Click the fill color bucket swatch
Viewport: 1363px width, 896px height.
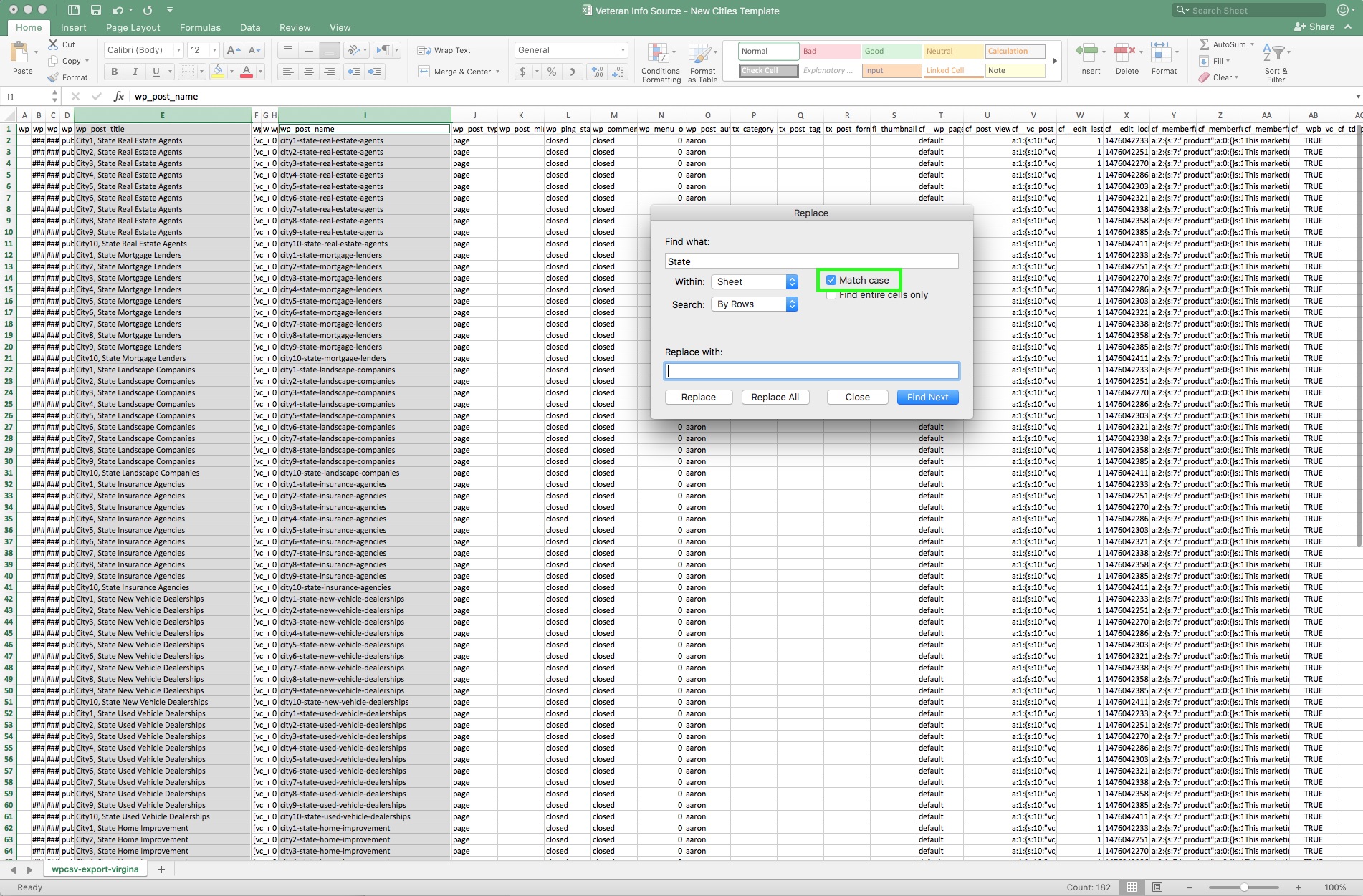coord(218,72)
